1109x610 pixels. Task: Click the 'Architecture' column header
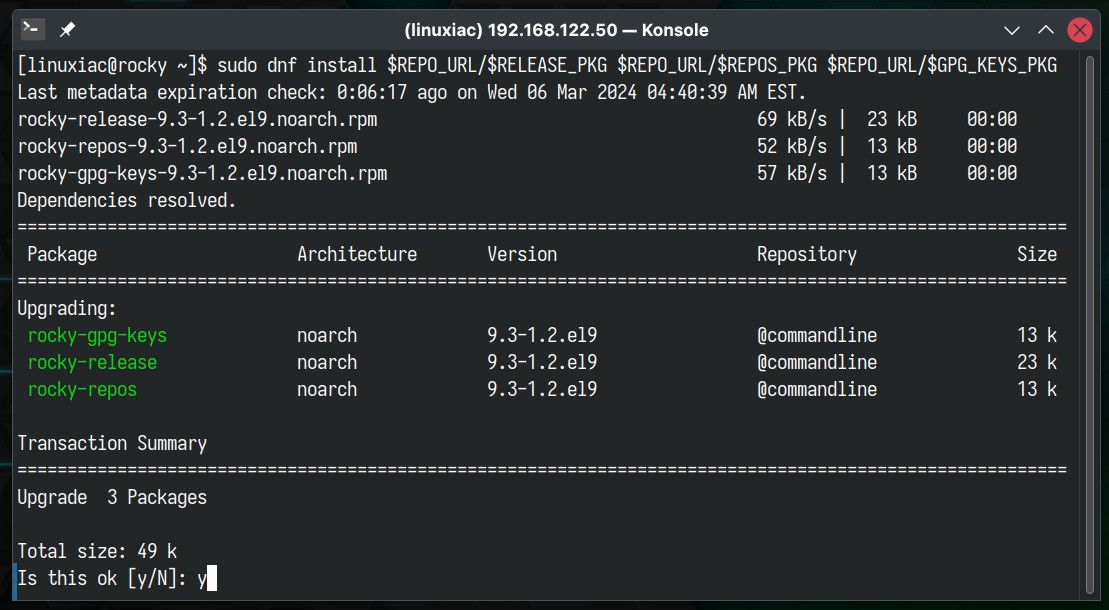[x=357, y=254]
